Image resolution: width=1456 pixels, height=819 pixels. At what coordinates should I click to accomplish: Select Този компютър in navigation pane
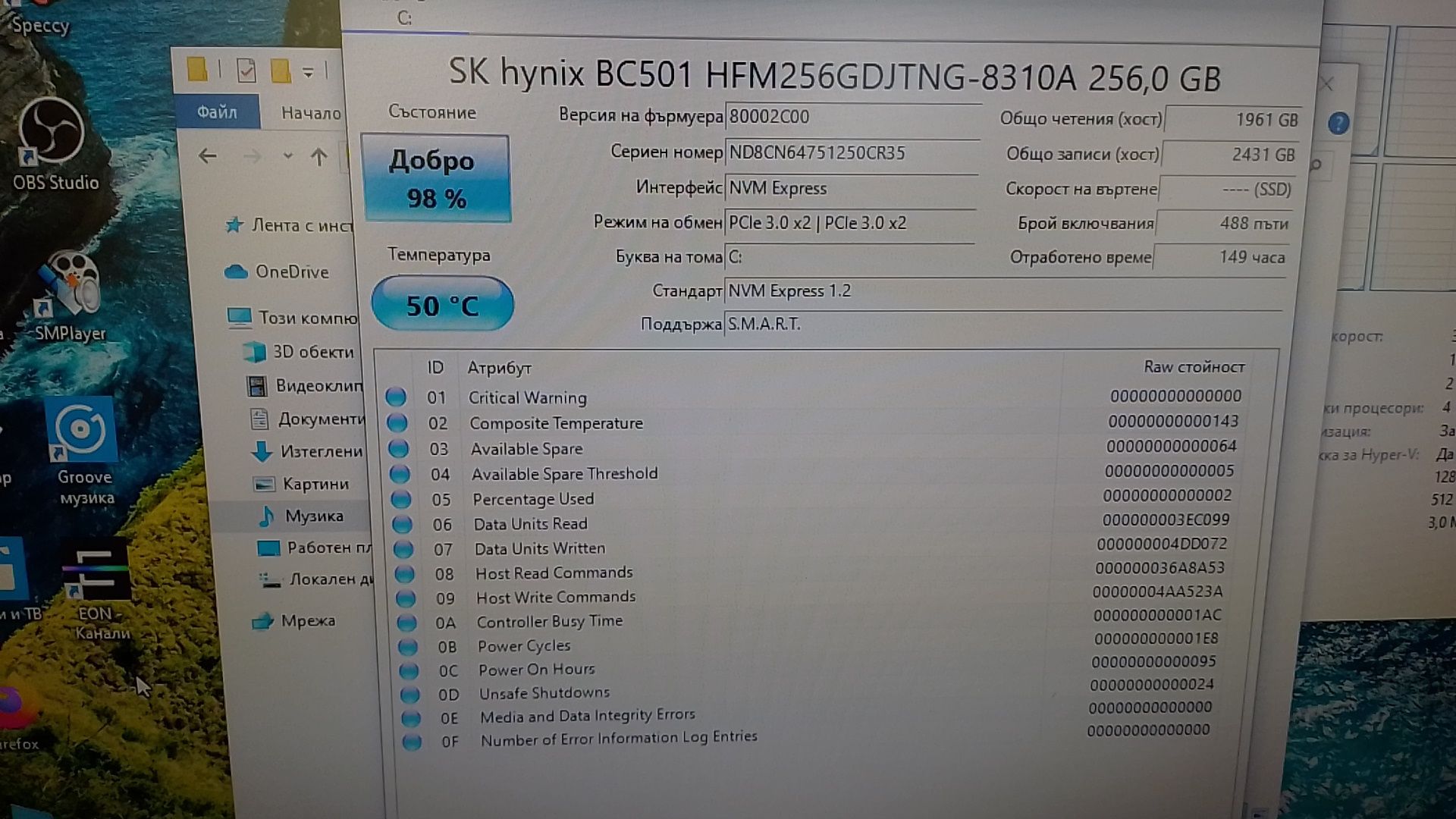tap(292, 318)
